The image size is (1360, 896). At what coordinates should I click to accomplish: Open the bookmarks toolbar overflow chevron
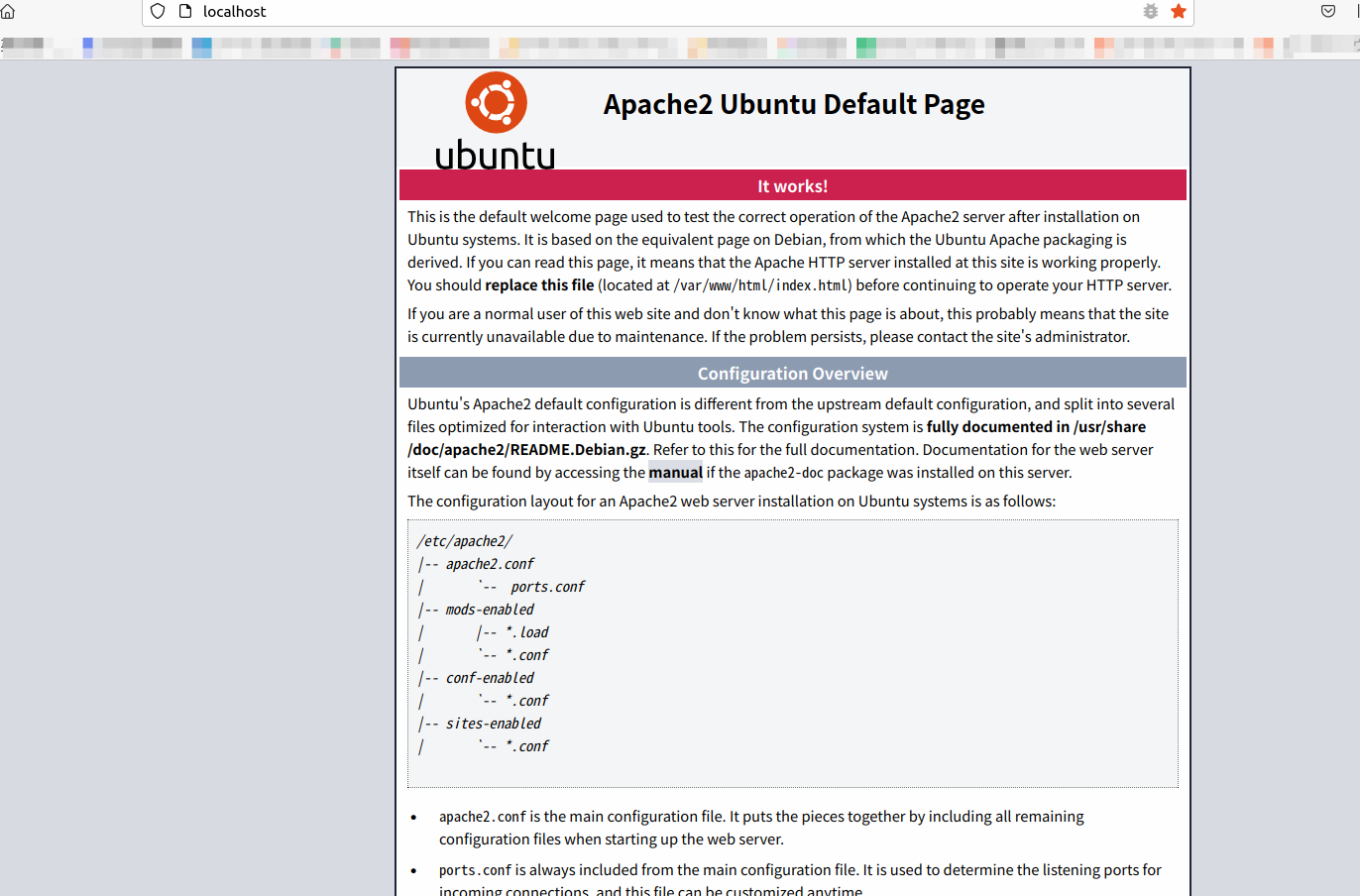pos(1354,46)
